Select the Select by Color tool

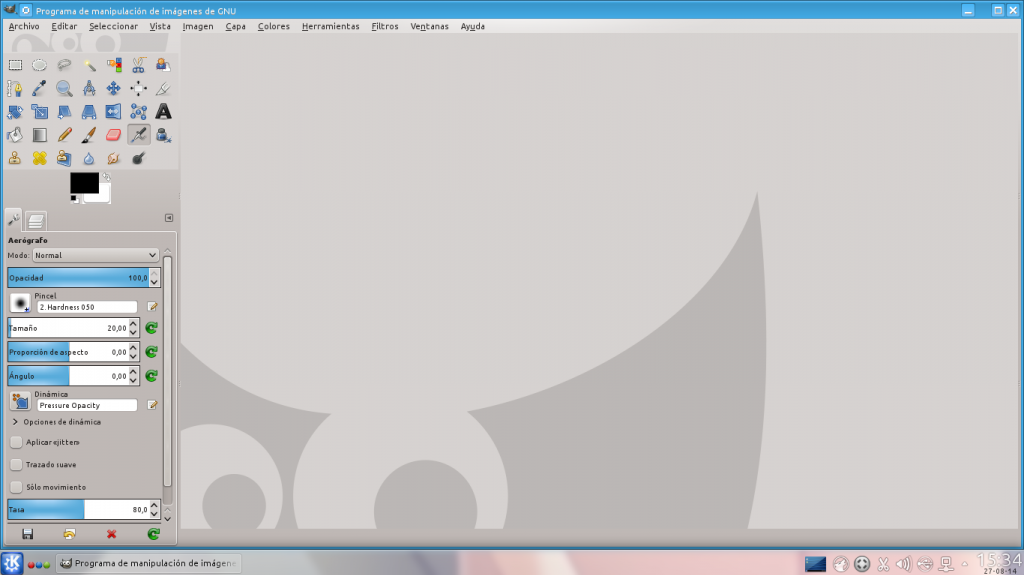(x=114, y=65)
